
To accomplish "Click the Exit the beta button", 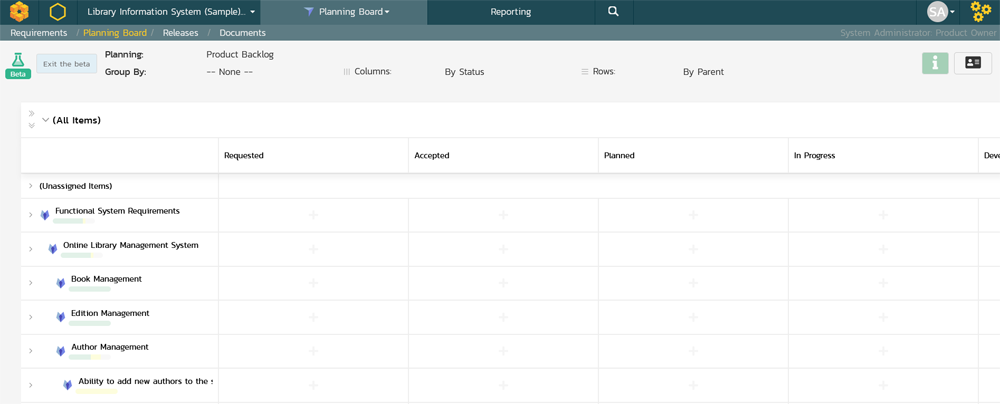I will coord(66,64).
